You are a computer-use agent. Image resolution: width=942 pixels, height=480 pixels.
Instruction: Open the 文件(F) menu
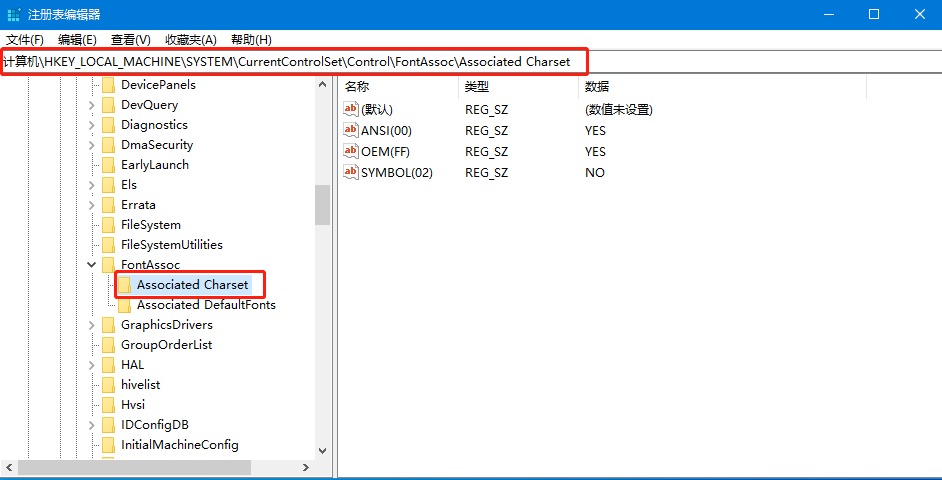click(x=25, y=40)
